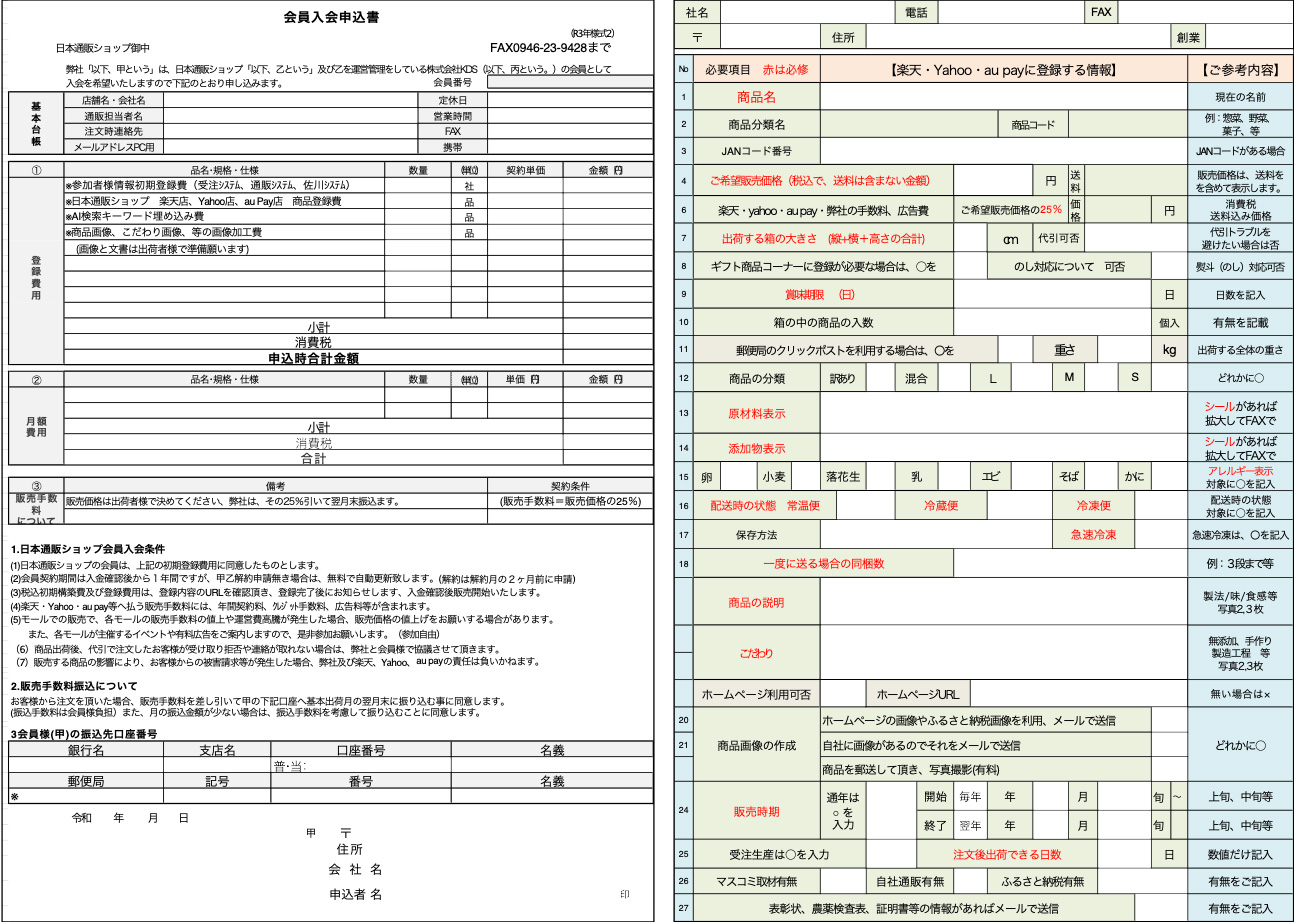This screenshot has height=922, width=1294.
Task: Click the 商品の説明 entry area
Action: (1004, 602)
